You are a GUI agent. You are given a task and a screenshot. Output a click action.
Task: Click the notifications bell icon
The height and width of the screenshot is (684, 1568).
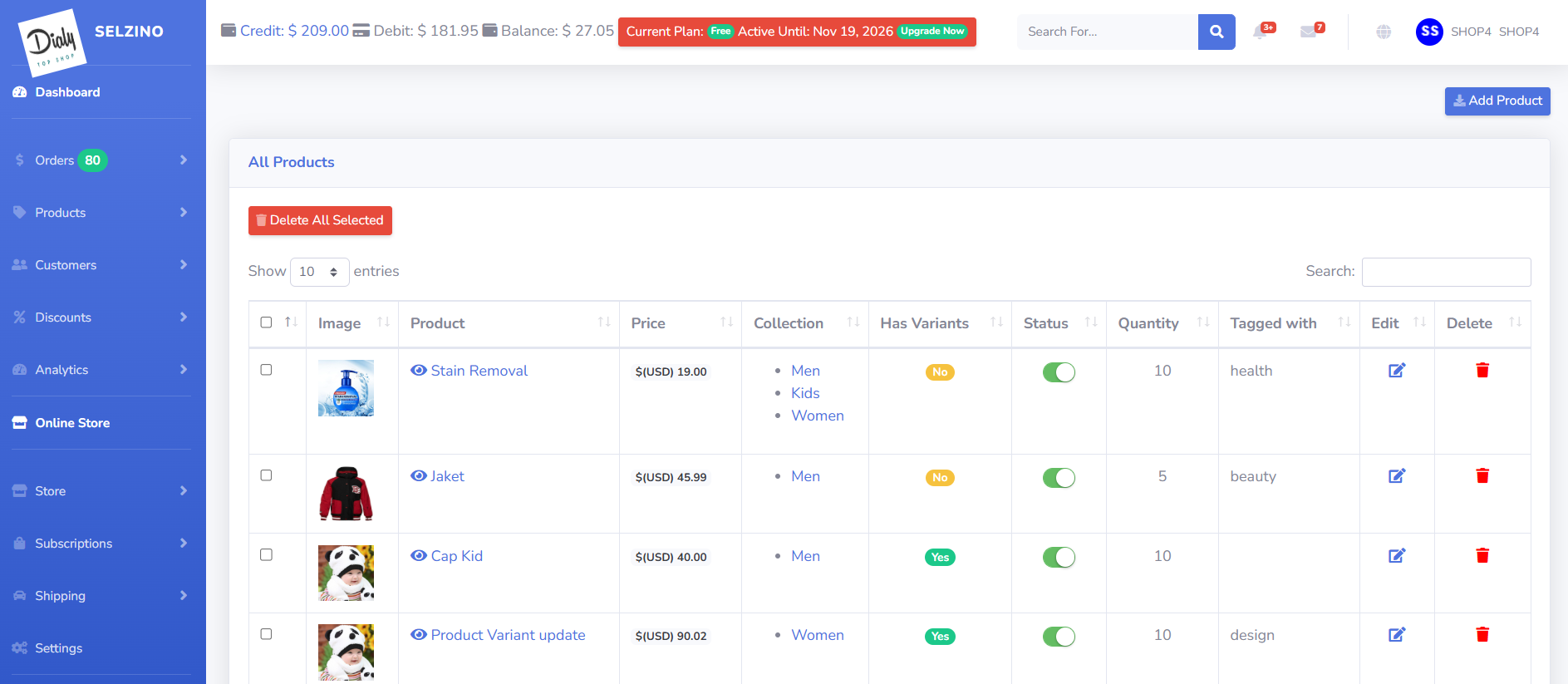1261,32
